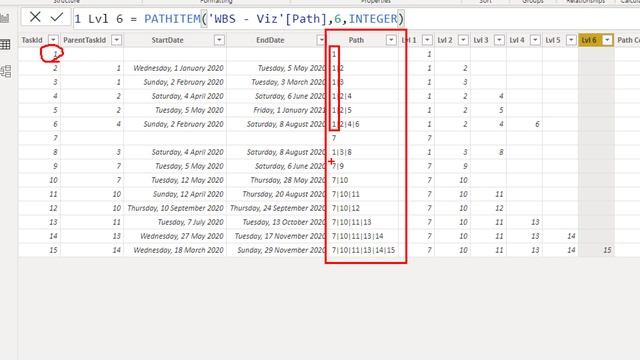Open Lvl 6 column filter dropdown
The image size is (640, 360).
tap(607, 40)
